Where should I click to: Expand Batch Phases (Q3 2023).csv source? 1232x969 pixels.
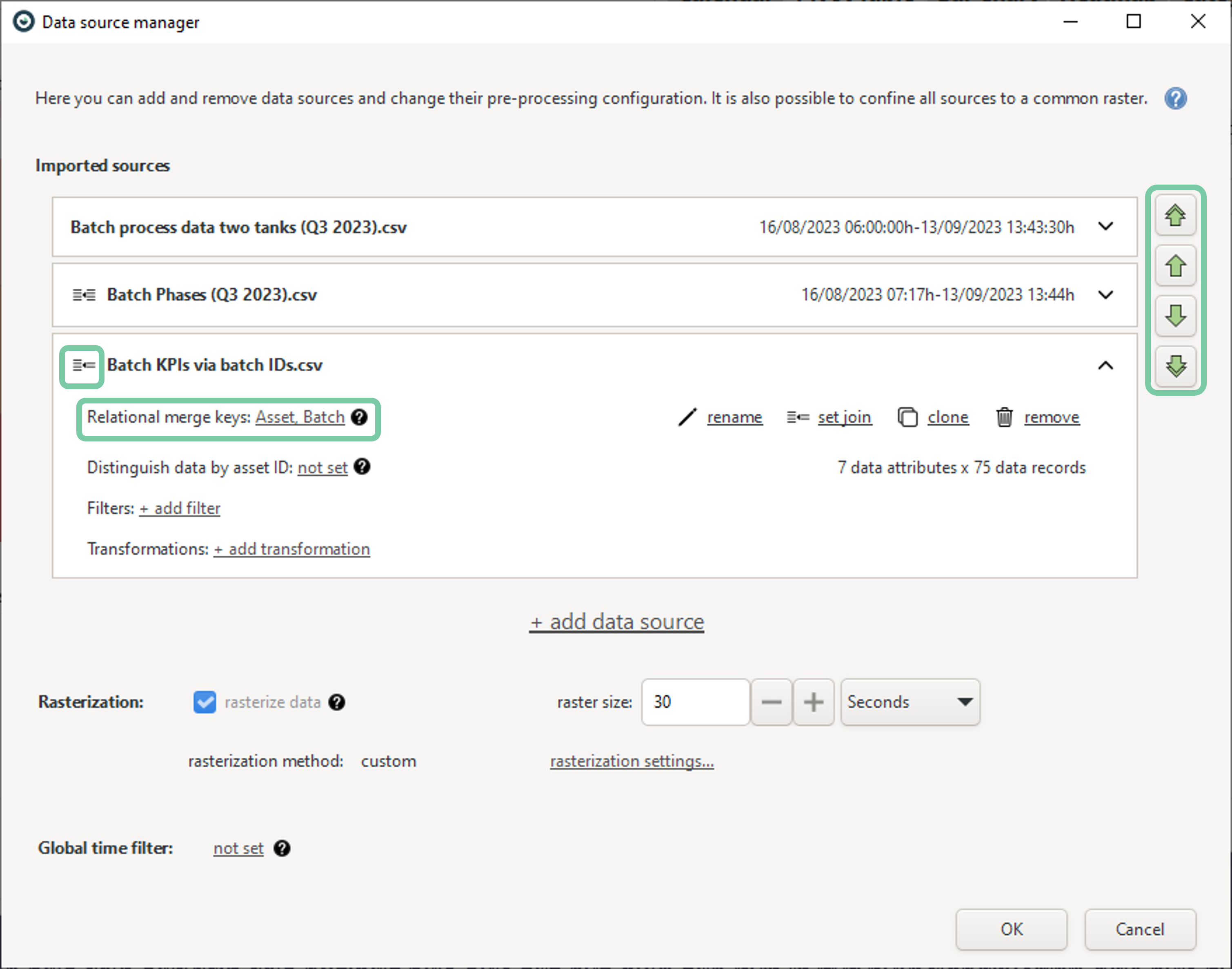pyautogui.click(x=1105, y=295)
